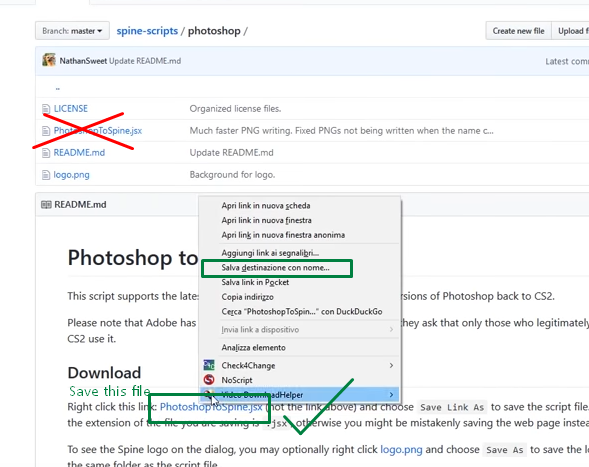Open NathanSweet's avatar image
Viewport: 589px width, 467px height.
click(49, 60)
